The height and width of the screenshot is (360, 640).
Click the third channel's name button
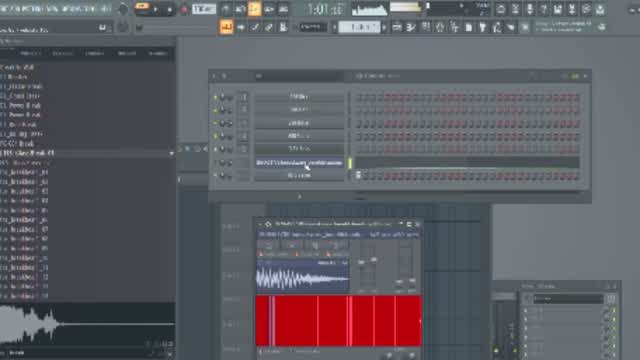(299, 123)
